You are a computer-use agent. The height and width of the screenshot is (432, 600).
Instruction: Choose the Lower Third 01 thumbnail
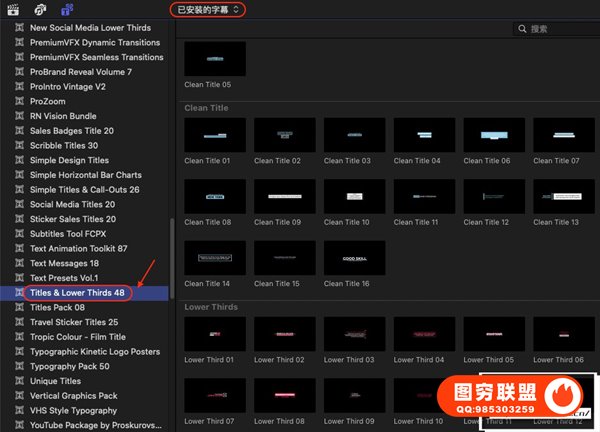[x=215, y=334]
